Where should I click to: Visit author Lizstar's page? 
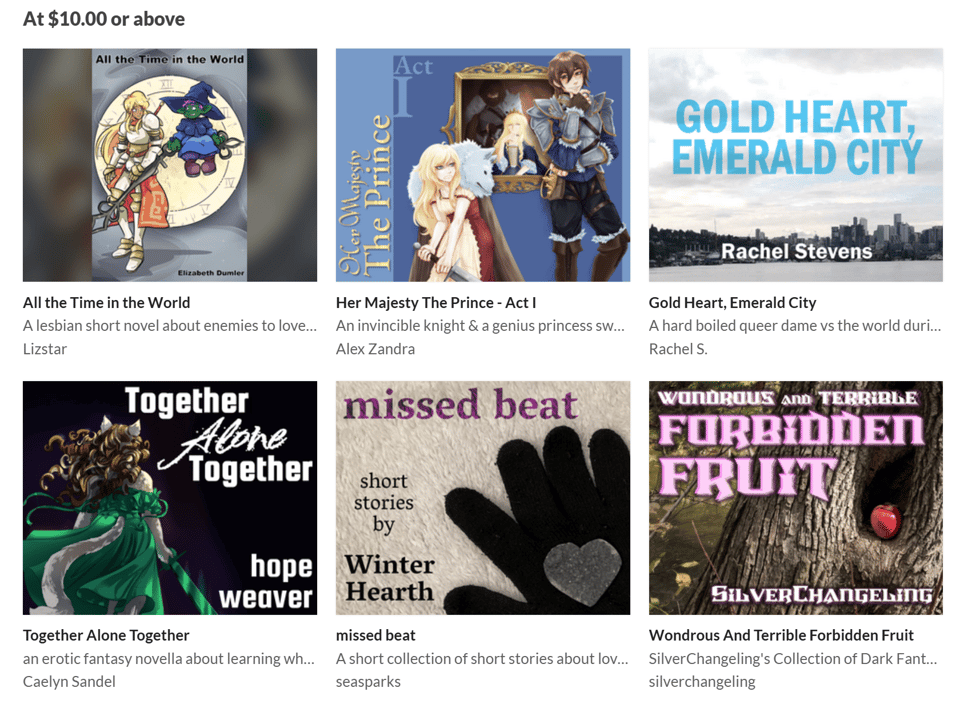(x=45, y=349)
